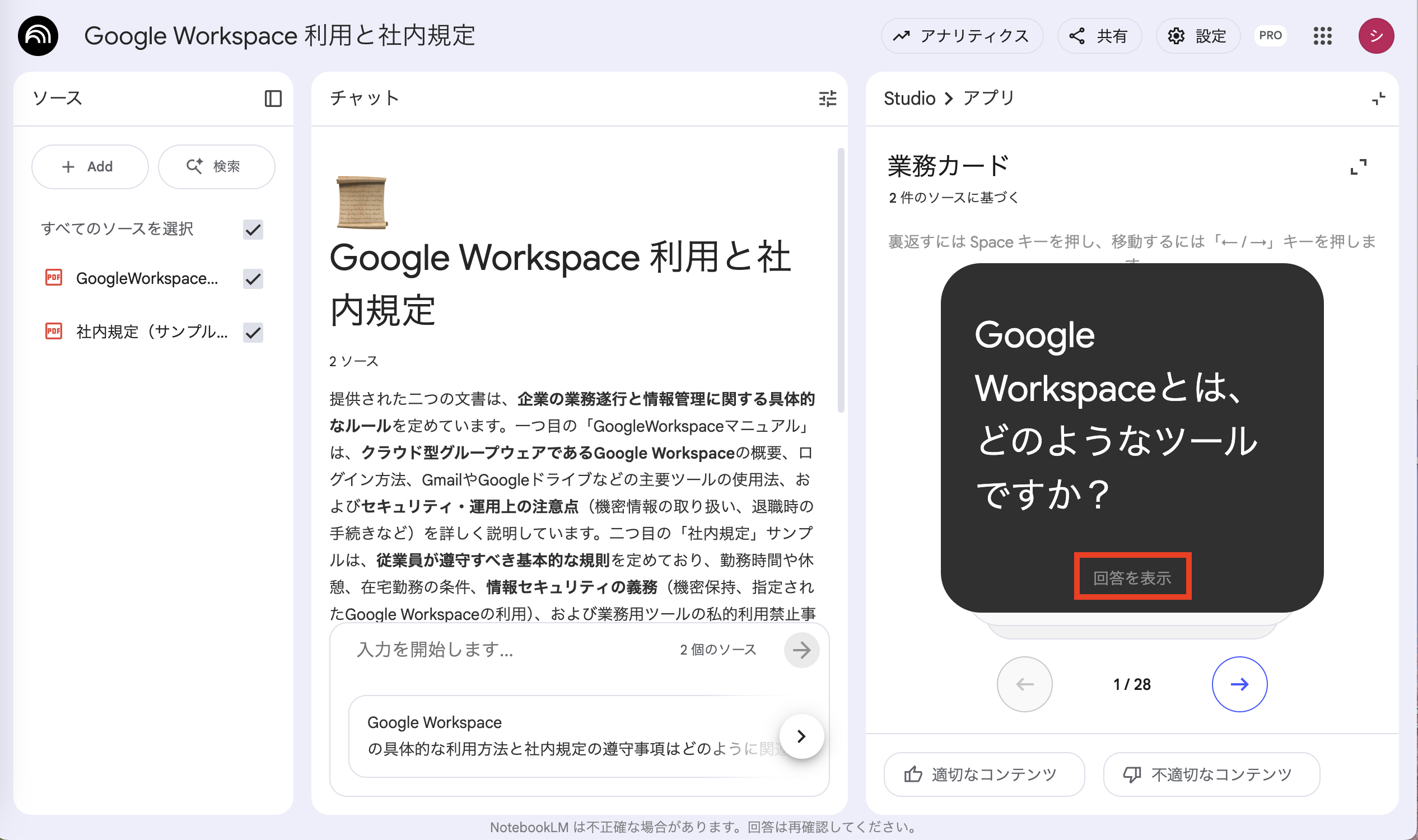Click the NotebookLM logo icon
This screenshot has width=1418, height=840.
[x=38, y=36]
